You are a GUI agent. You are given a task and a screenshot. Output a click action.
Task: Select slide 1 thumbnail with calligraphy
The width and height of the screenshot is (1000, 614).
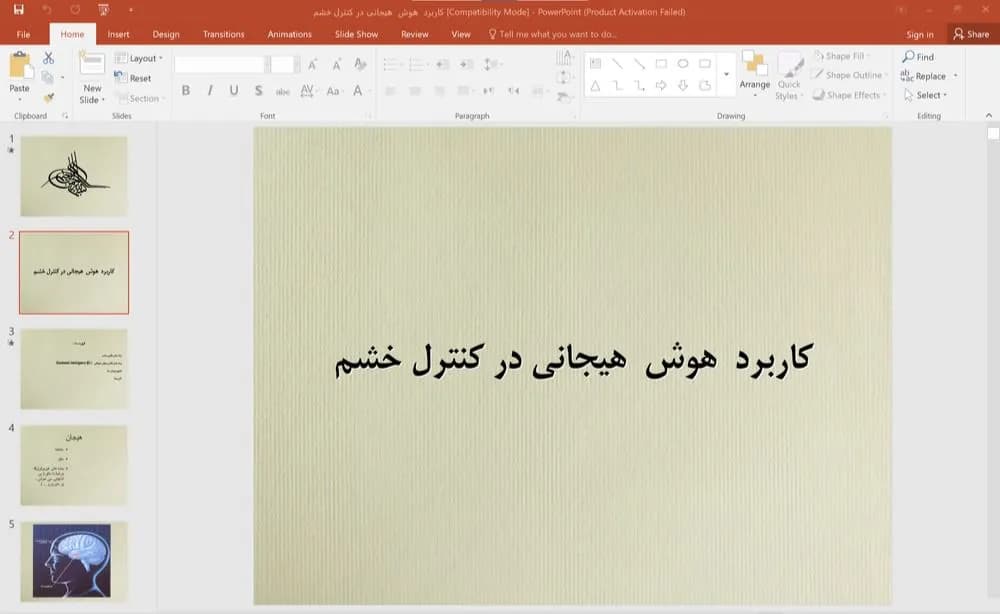coord(73,176)
